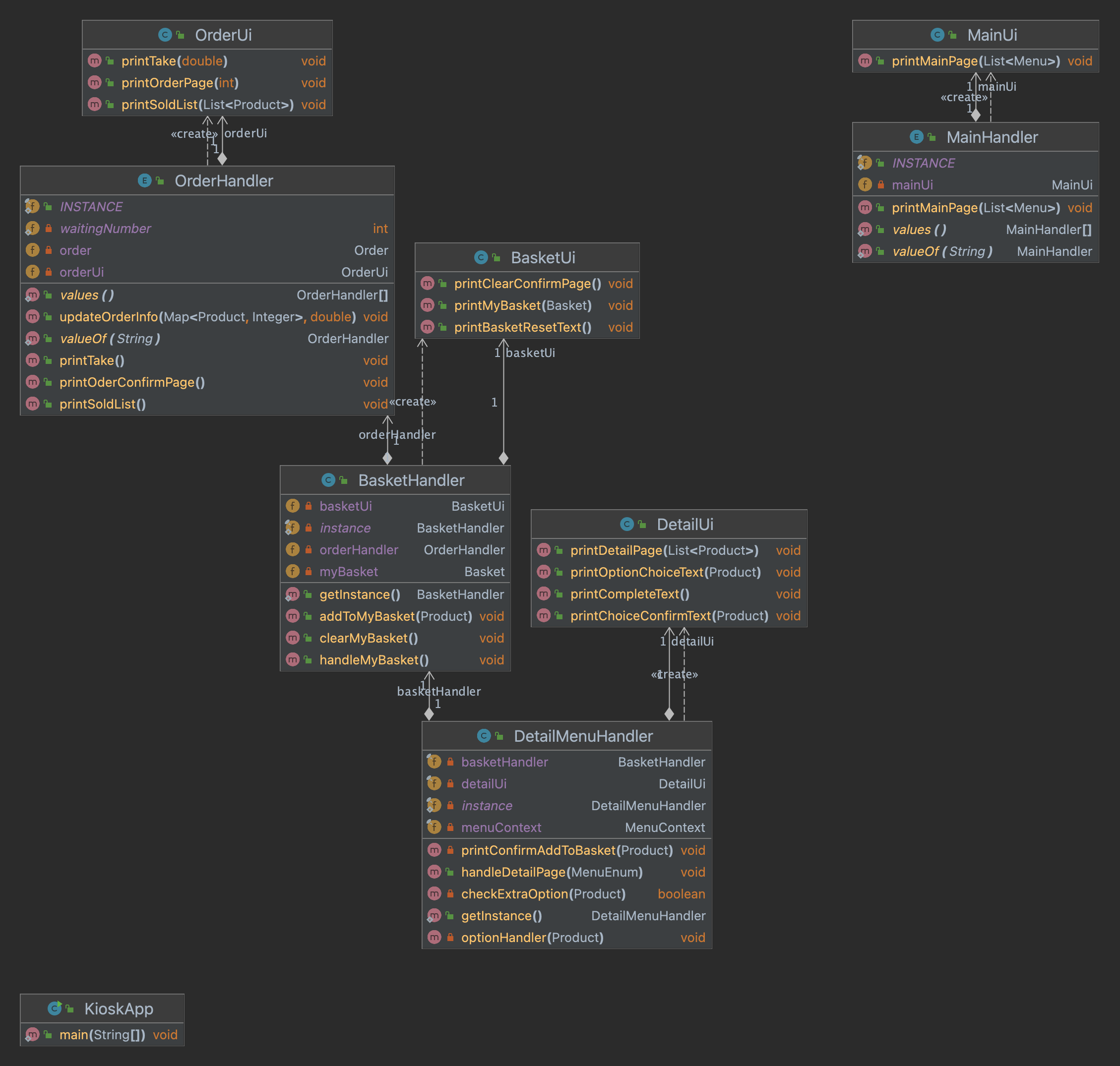The width and height of the screenshot is (1120, 1066).
Task: Click the field icon beside myBasket
Action: (x=292, y=571)
